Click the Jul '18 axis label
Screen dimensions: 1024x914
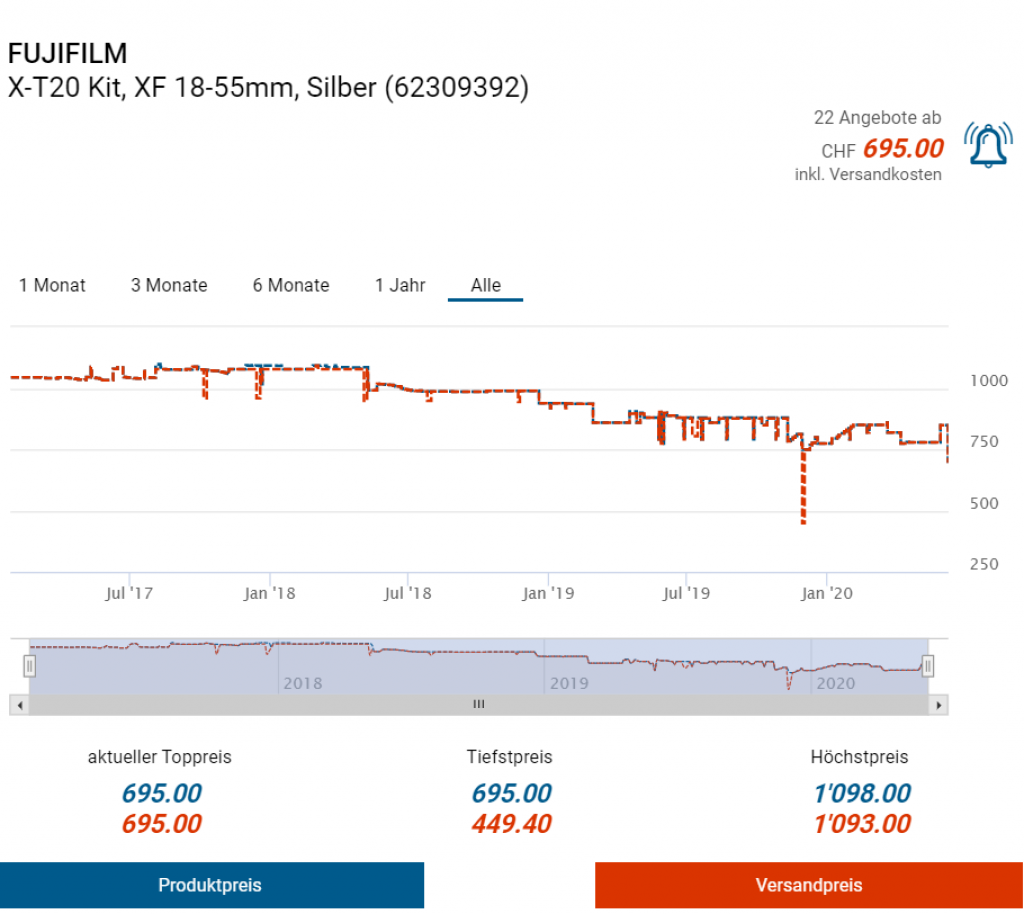pos(408,593)
